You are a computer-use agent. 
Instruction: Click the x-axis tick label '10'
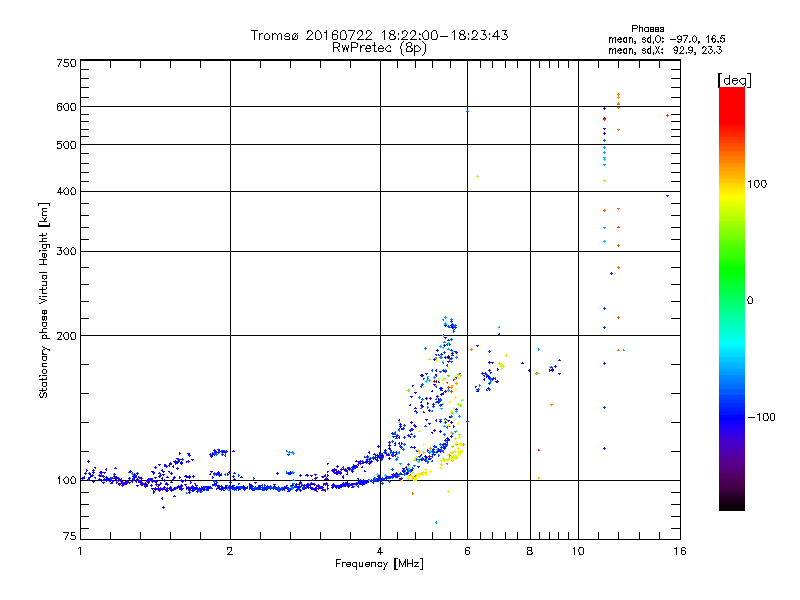tap(578, 551)
